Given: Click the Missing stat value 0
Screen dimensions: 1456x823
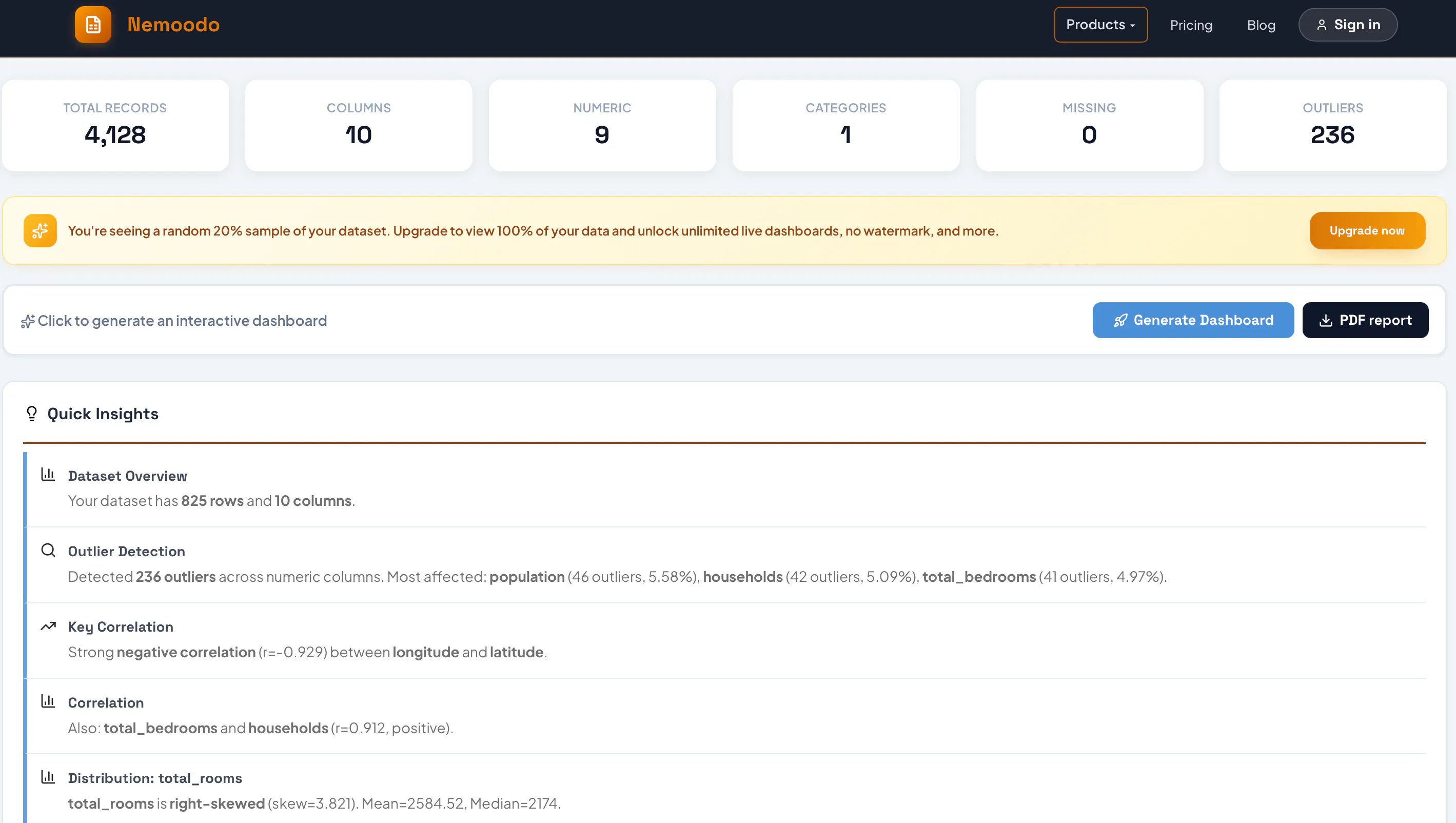Looking at the screenshot, I should pos(1089,134).
